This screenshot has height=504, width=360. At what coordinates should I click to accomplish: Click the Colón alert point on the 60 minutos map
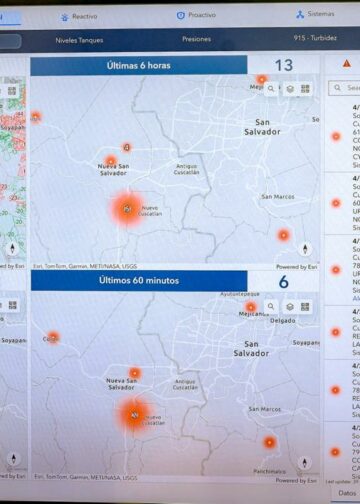(53, 337)
